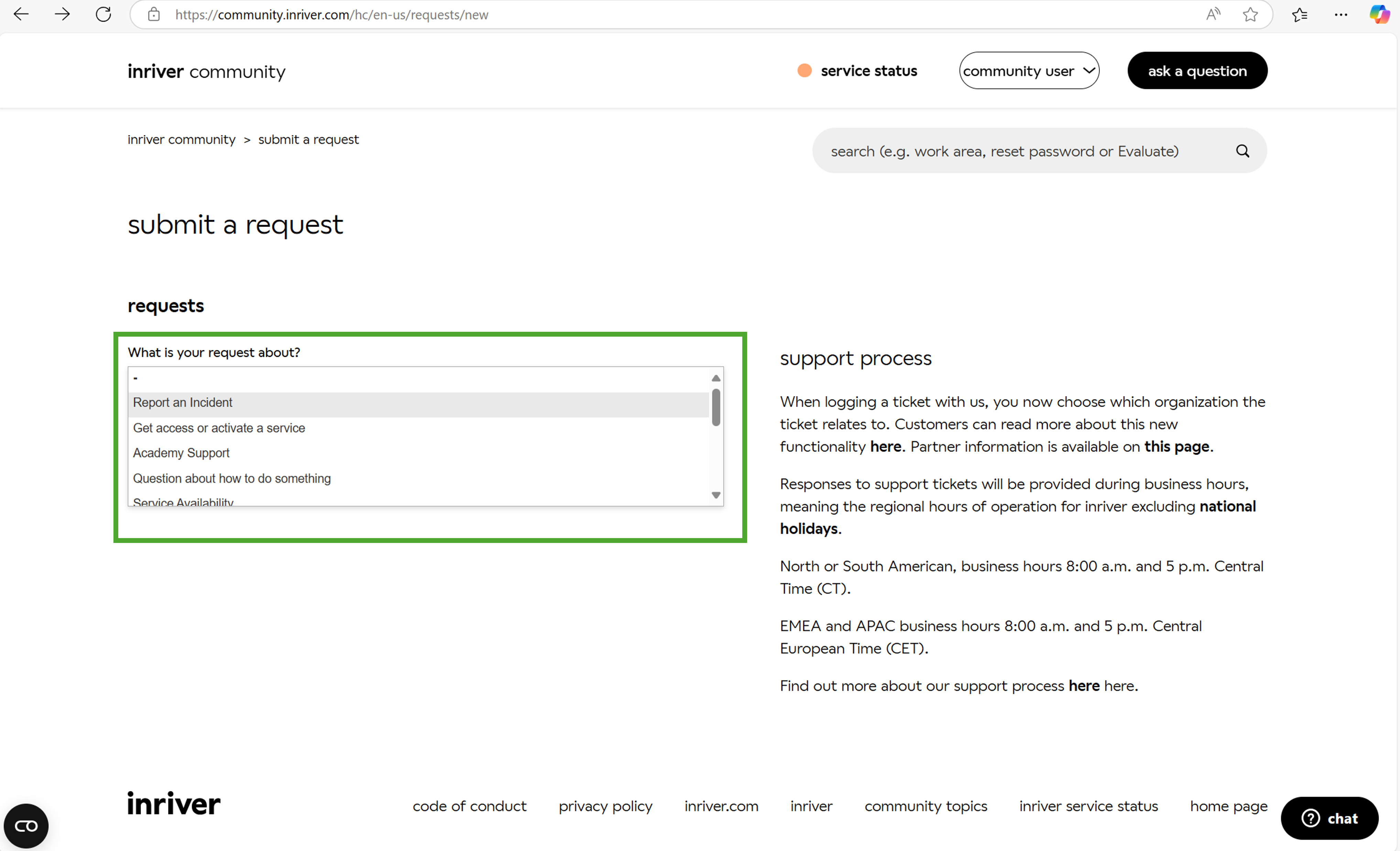Click the inriver footer logo
The height and width of the screenshot is (851, 1400).
(x=174, y=804)
